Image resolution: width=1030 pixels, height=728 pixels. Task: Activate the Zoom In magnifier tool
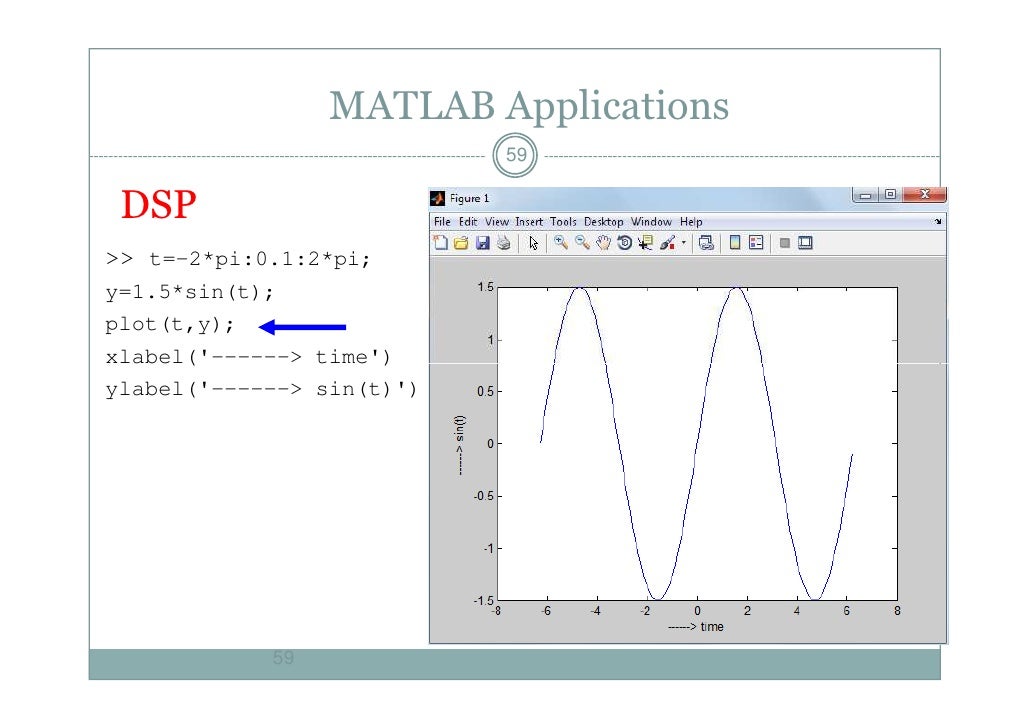pos(560,243)
